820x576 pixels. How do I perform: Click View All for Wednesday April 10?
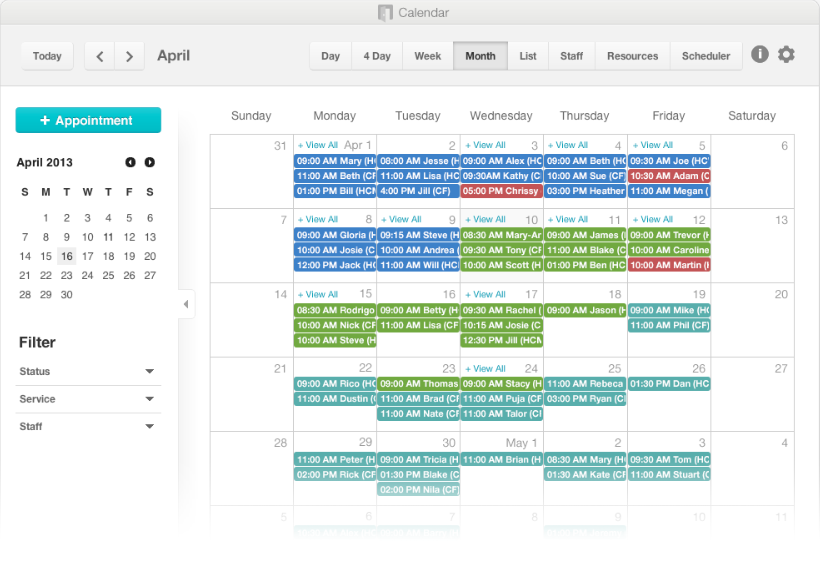pos(485,219)
